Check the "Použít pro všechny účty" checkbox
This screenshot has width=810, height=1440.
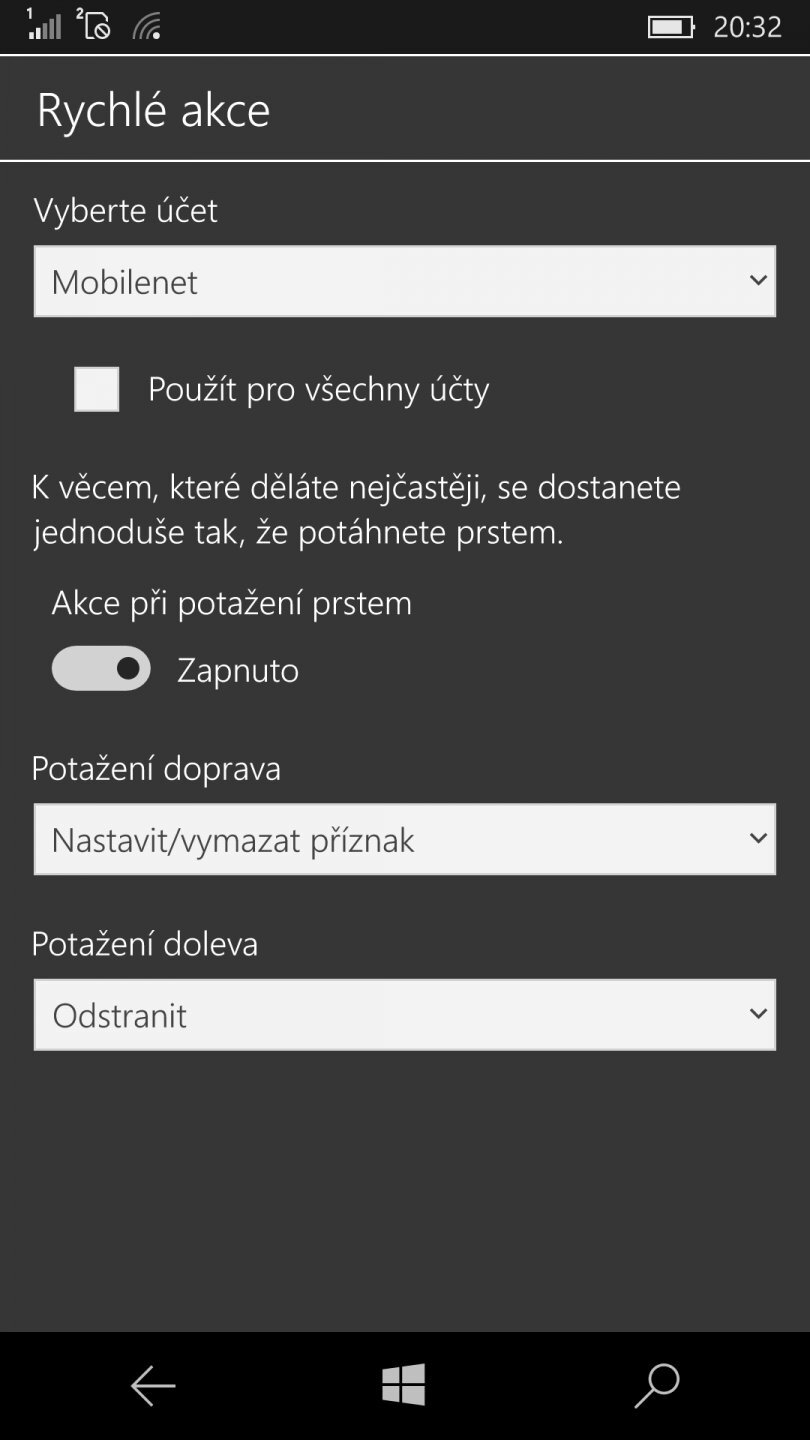pyautogui.click(x=96, y=389)
